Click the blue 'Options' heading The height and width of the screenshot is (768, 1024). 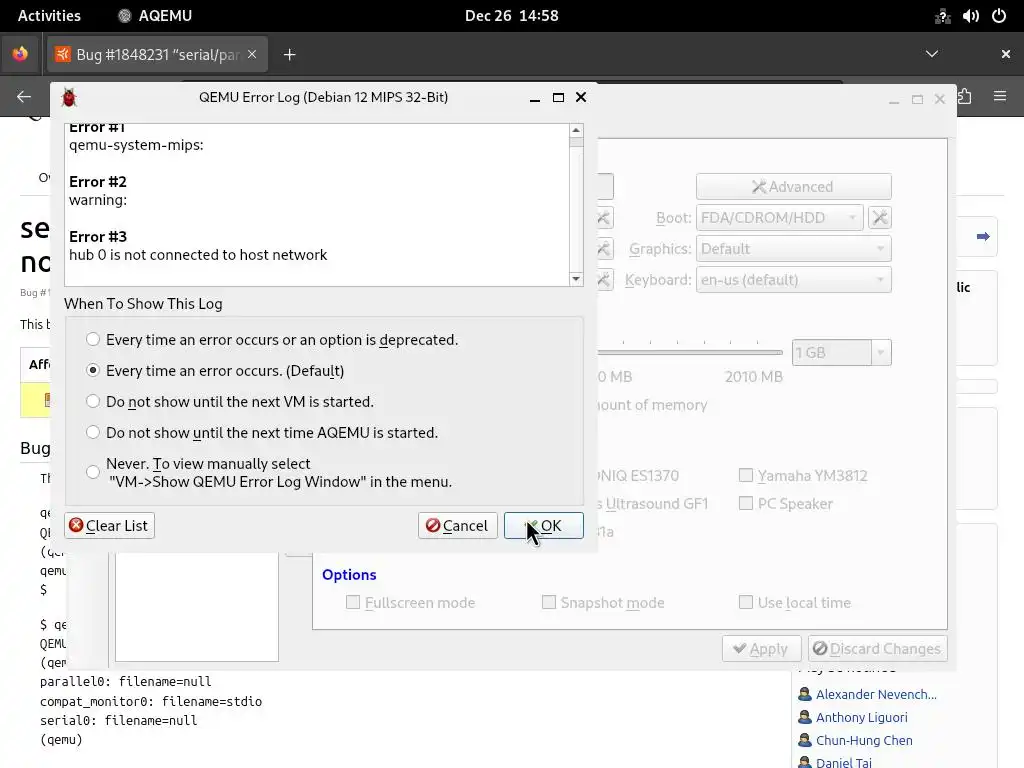[x=349, y=575]
